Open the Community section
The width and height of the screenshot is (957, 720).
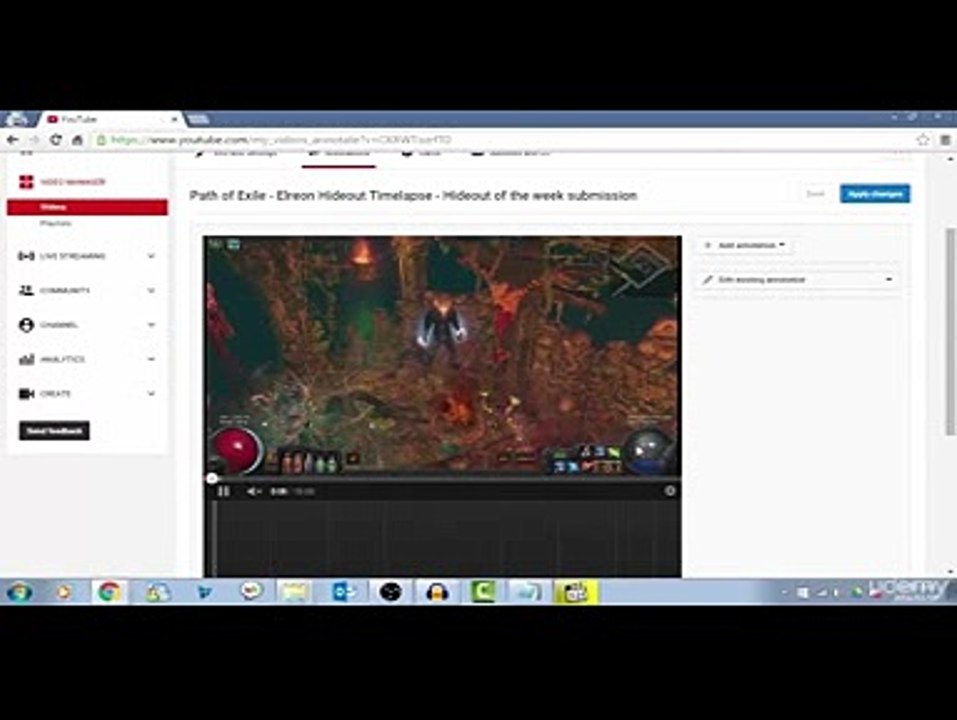(x=65, y=290)
